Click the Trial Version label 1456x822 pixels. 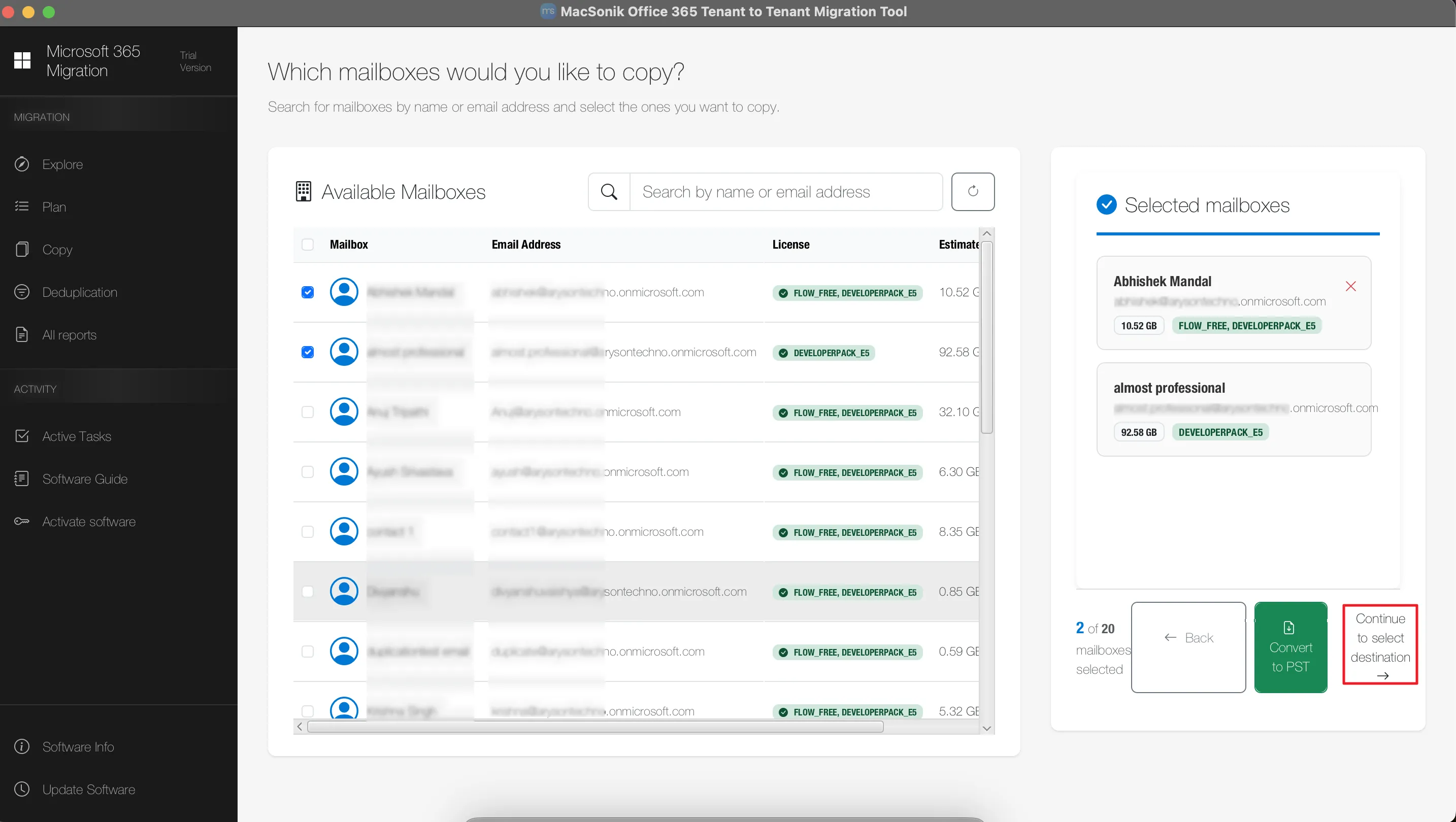click(195, 61)
